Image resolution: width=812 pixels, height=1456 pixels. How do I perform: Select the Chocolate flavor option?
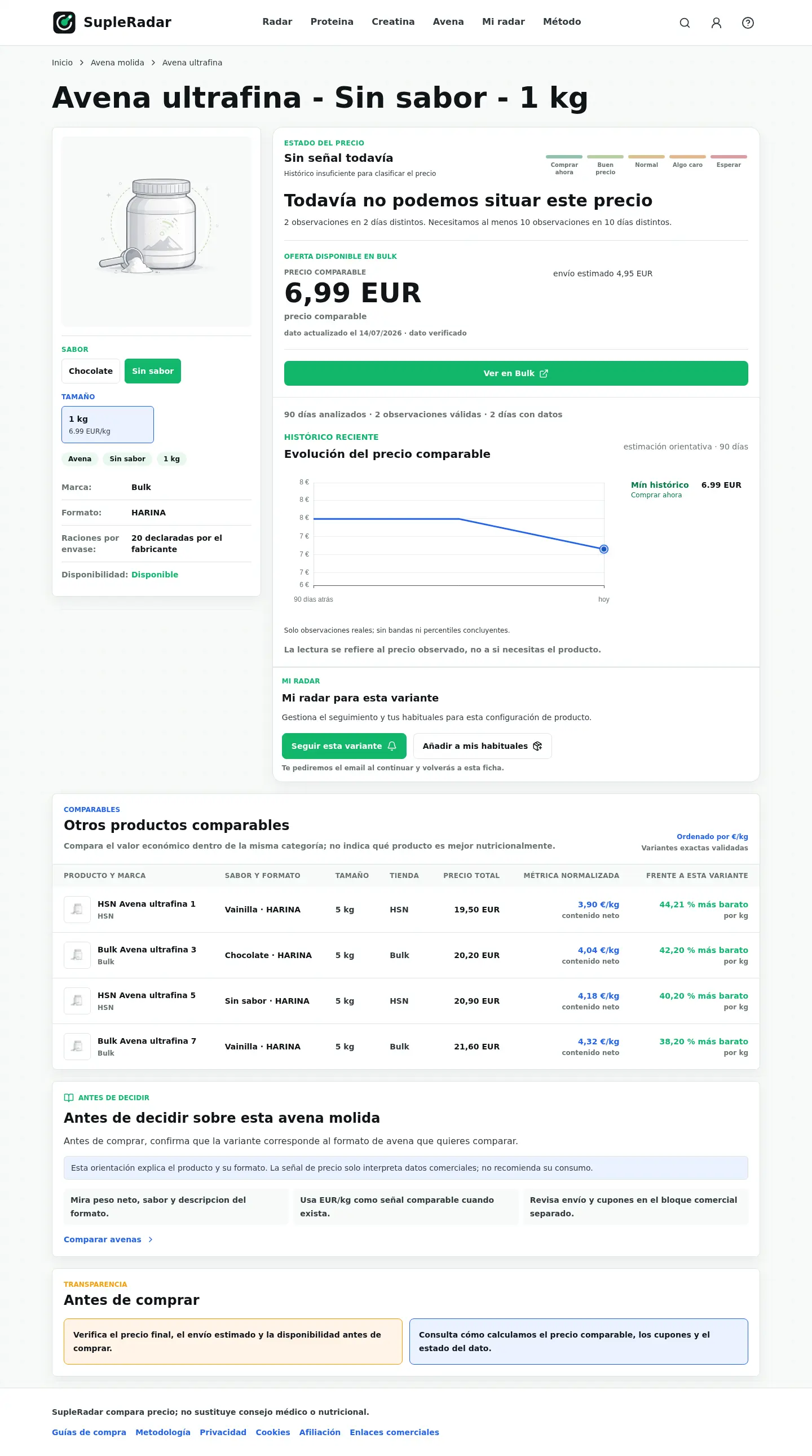tap(90, 372)
